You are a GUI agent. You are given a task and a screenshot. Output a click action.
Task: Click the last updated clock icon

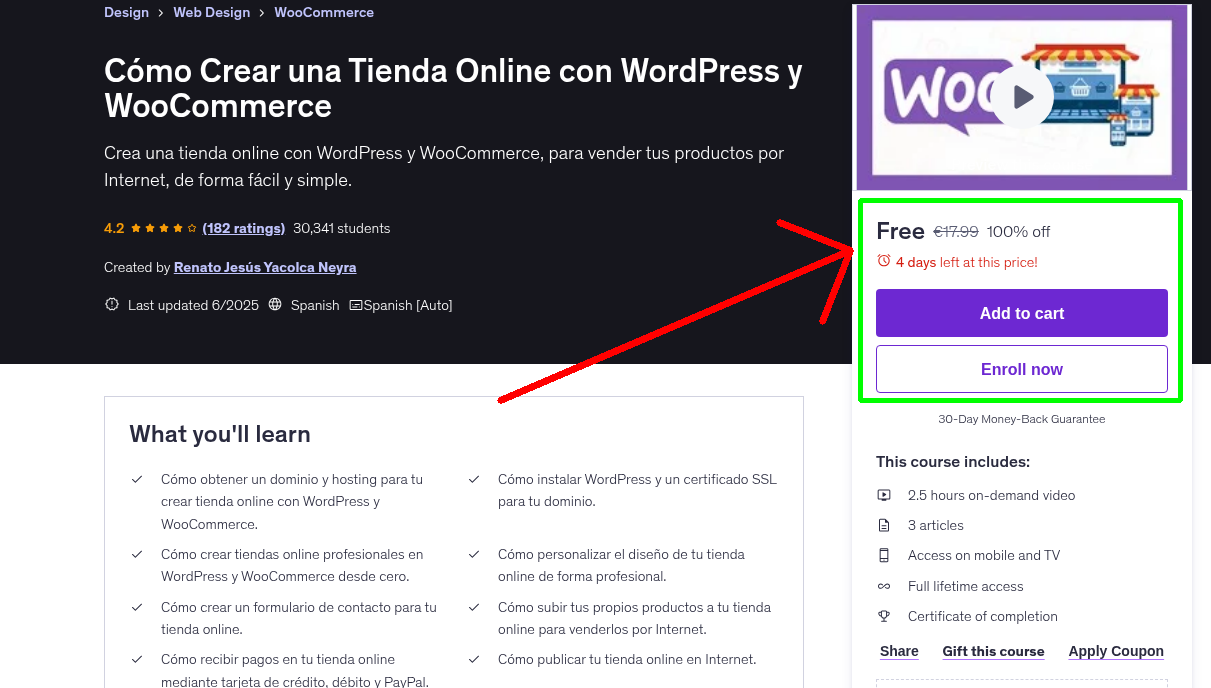[111, 304]
